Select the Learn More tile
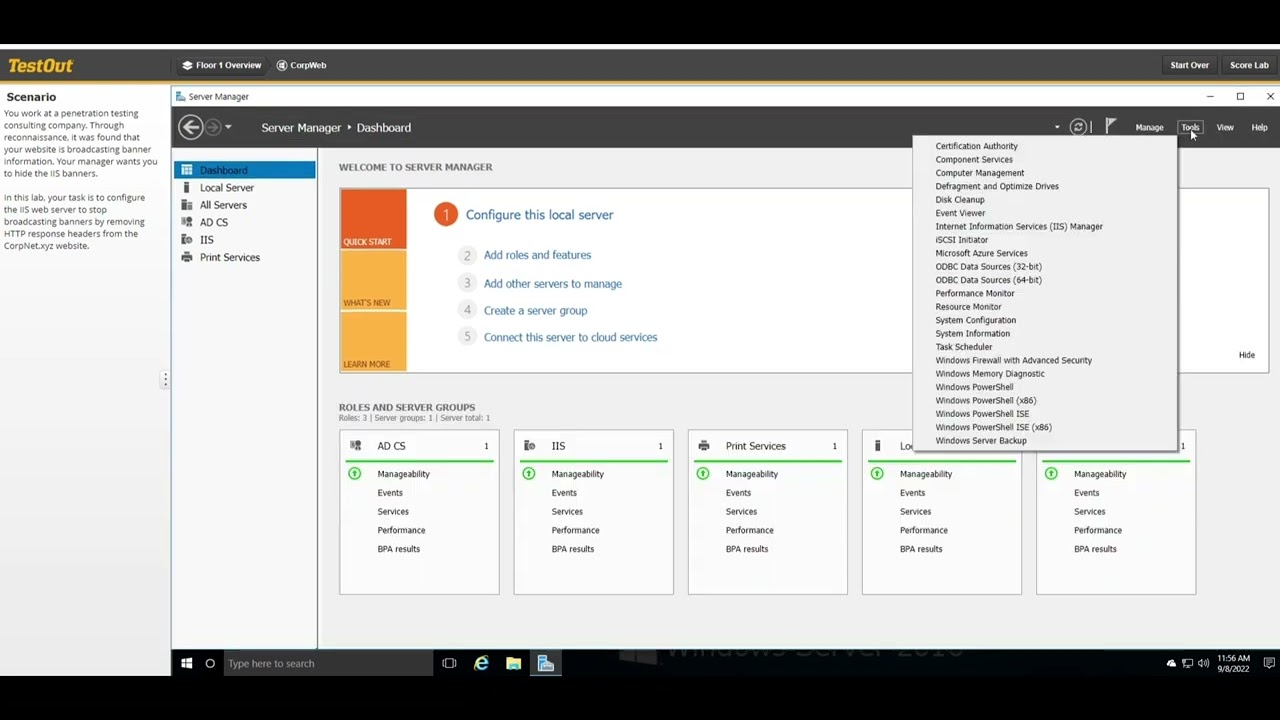The height and width of the screenshot is (720, 1280). [x=373, y=341]
